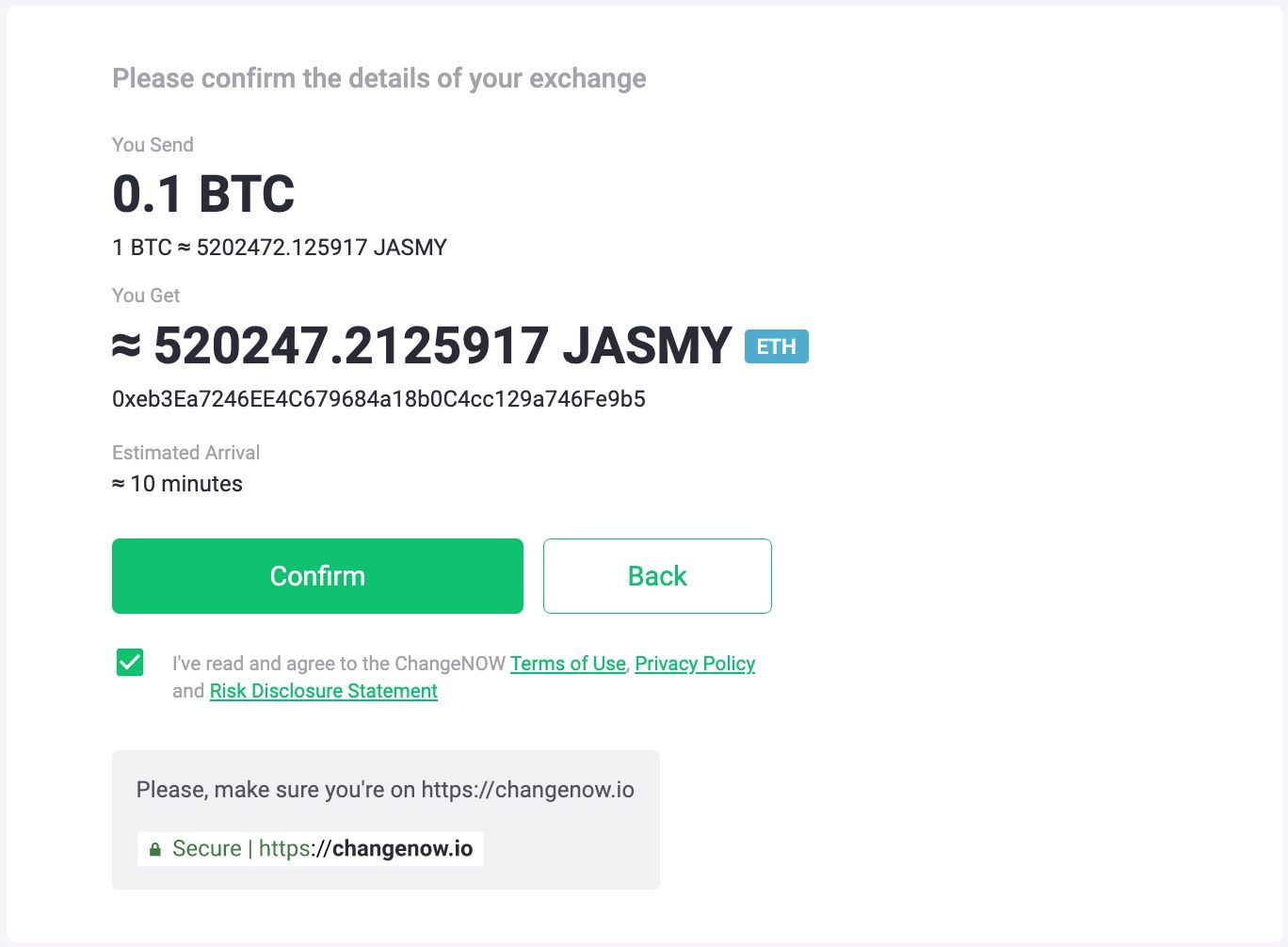Open the Terms of Use link
Image resolution: width=1288 pixels, height=947 pixels.
pos(568,664)
